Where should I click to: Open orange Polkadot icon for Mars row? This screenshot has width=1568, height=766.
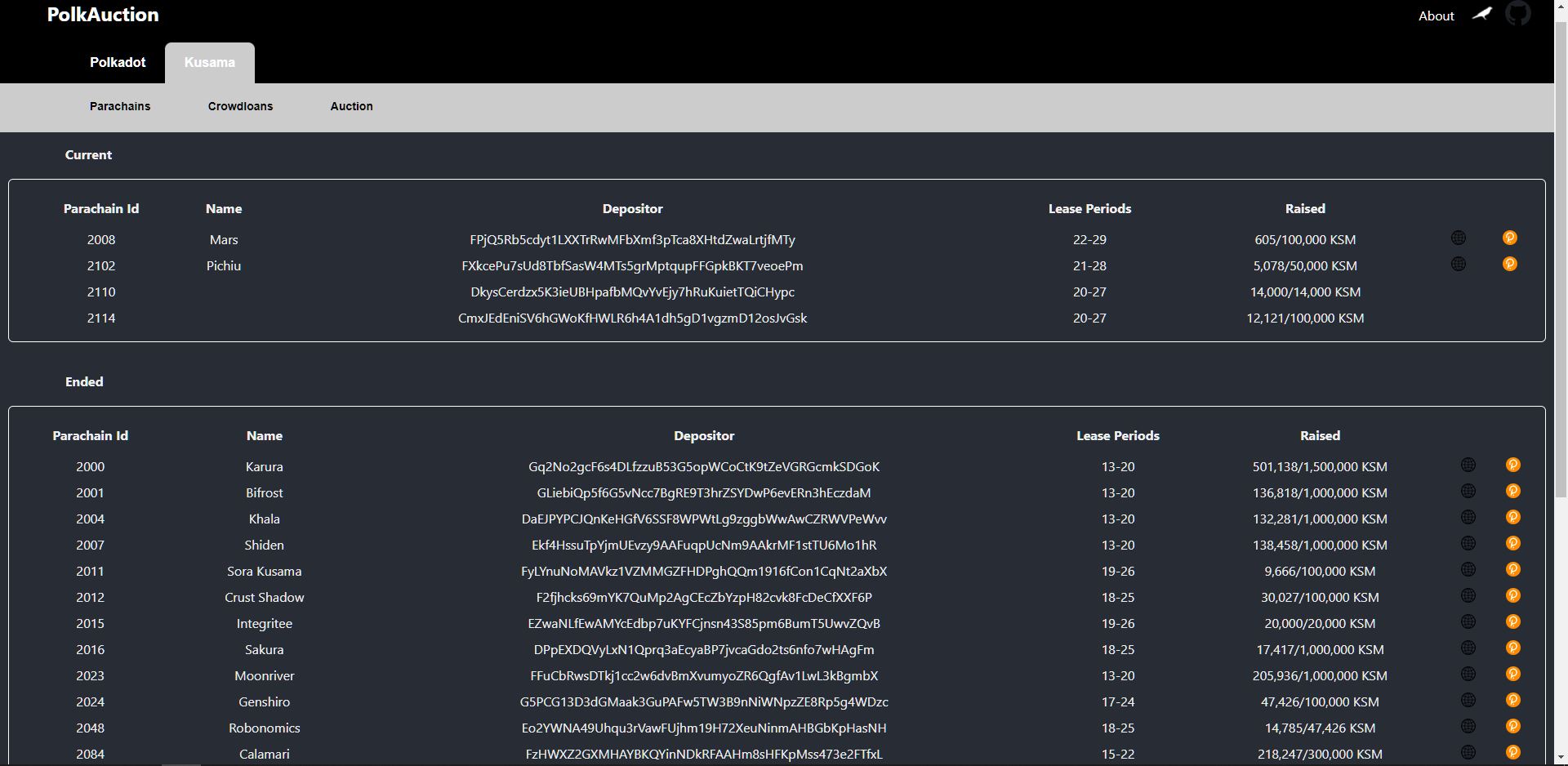pyautogui.click(x=1510, y=238)
